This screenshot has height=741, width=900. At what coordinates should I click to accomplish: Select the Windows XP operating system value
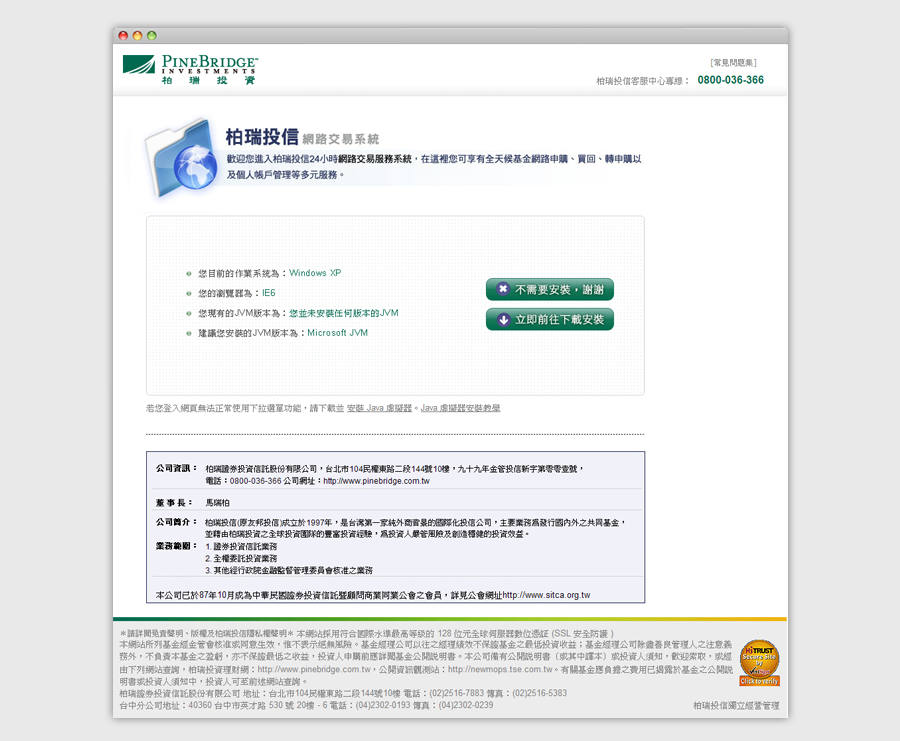(315, 273)
